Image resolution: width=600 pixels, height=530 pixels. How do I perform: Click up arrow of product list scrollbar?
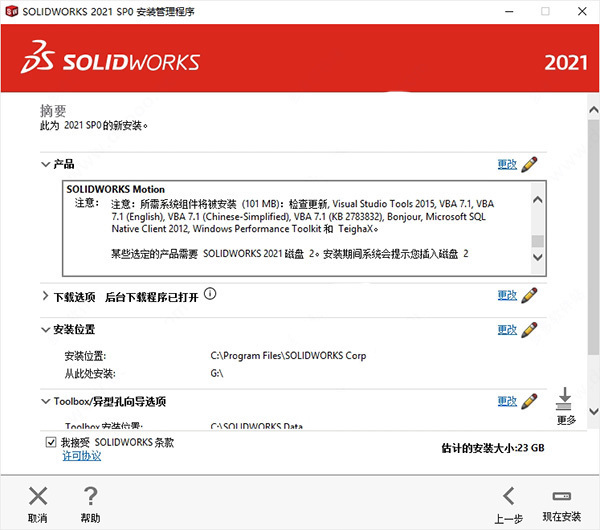[x=538, y=200]
